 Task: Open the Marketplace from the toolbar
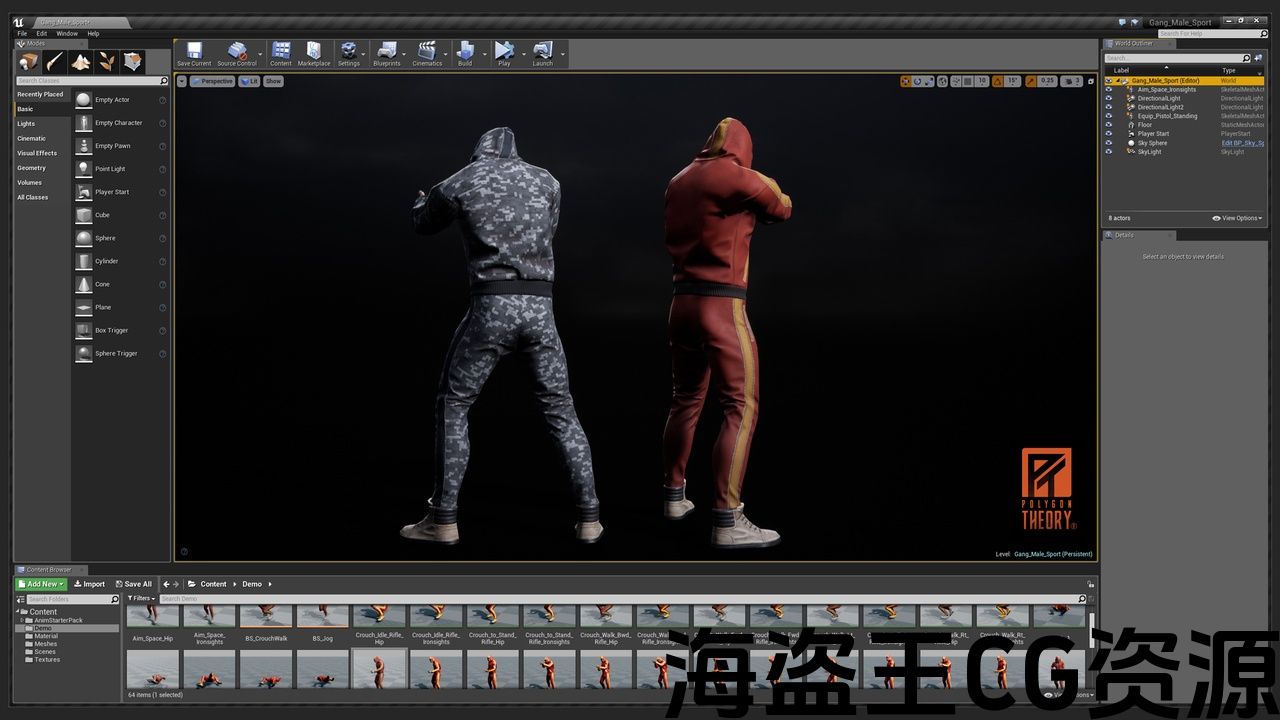pyautogui.click(x=313, y=51)
